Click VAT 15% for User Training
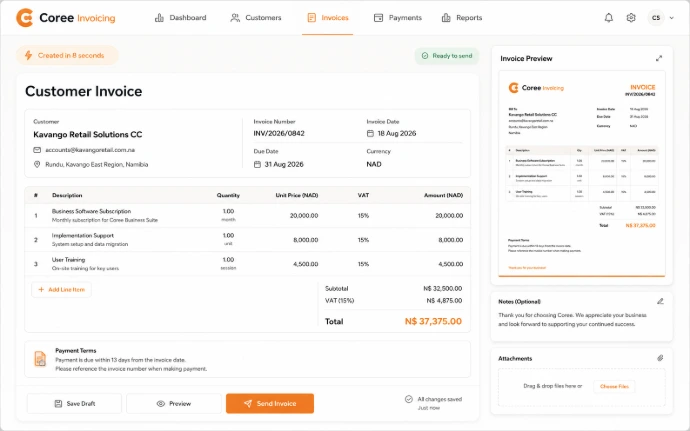Viewport: 690px width, 431px height. 363,264
